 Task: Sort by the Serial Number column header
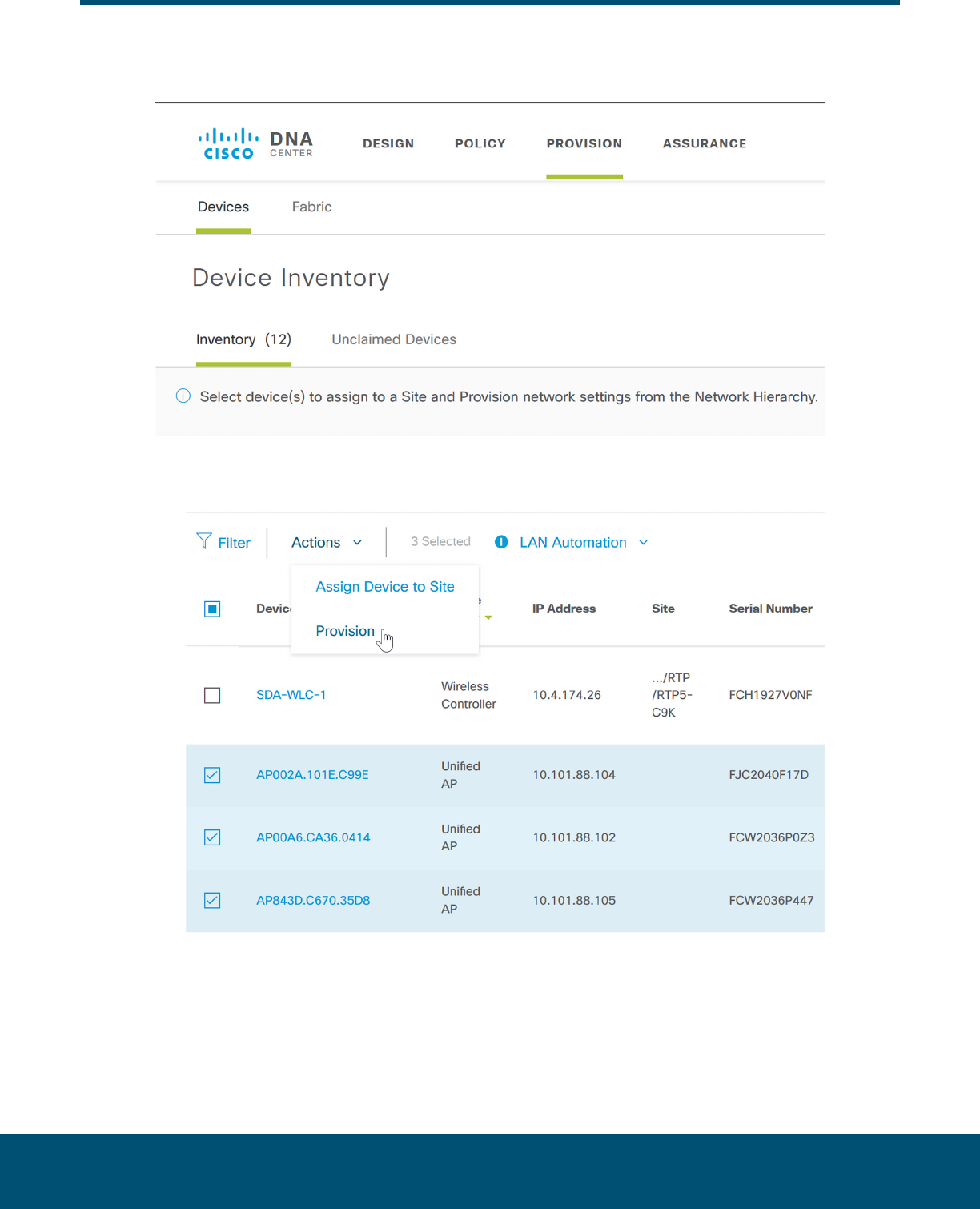click(770, 609)
